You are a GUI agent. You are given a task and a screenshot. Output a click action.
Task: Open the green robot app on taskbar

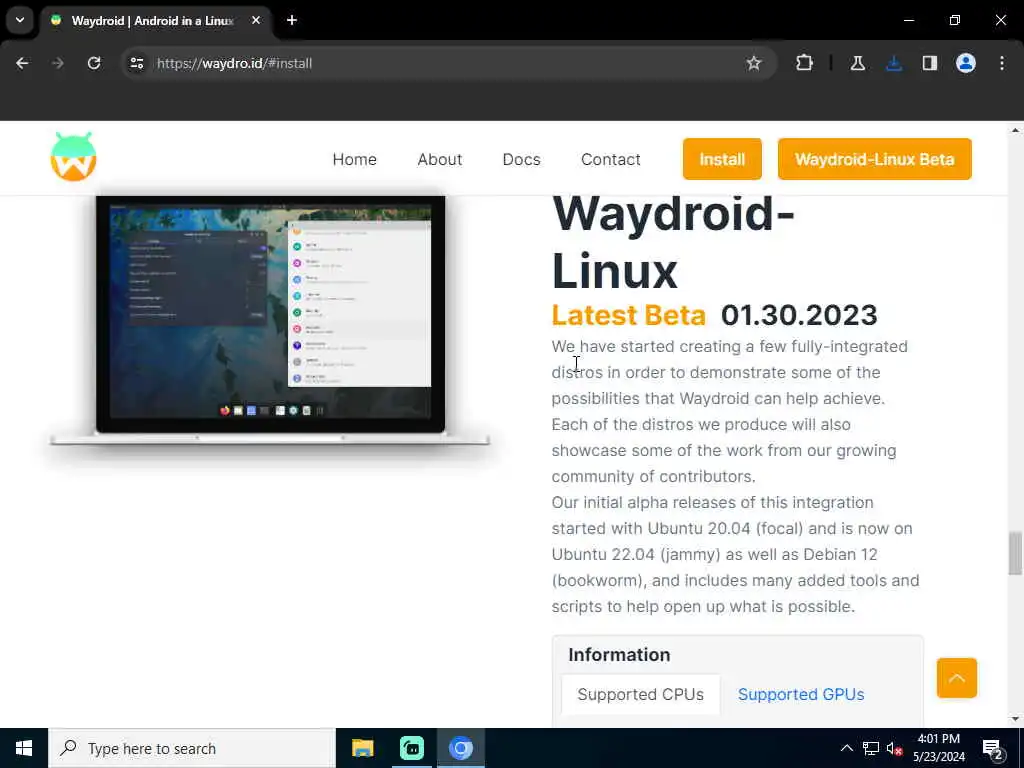[411, 748]
